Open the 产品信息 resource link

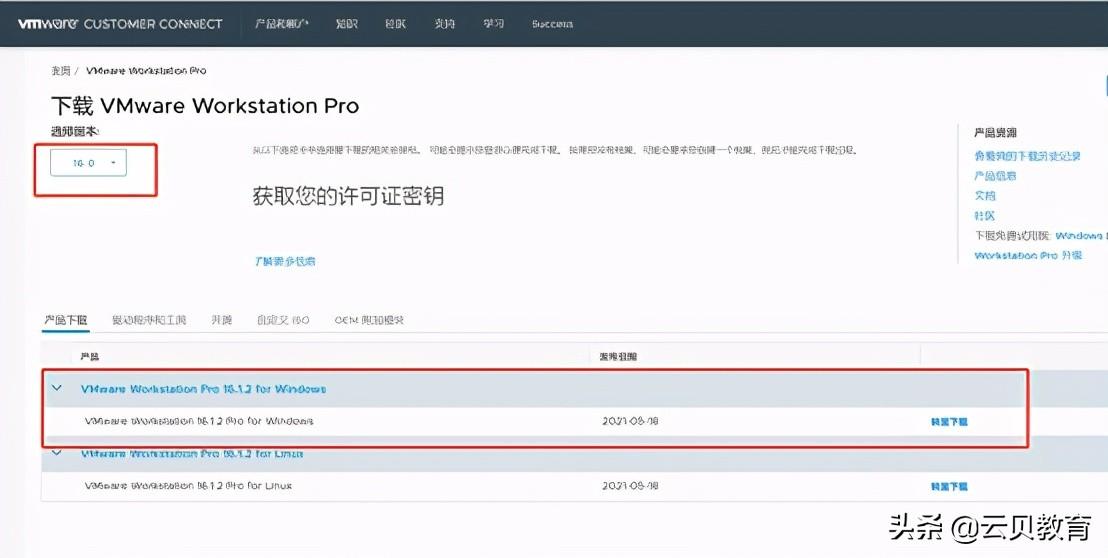995,176
